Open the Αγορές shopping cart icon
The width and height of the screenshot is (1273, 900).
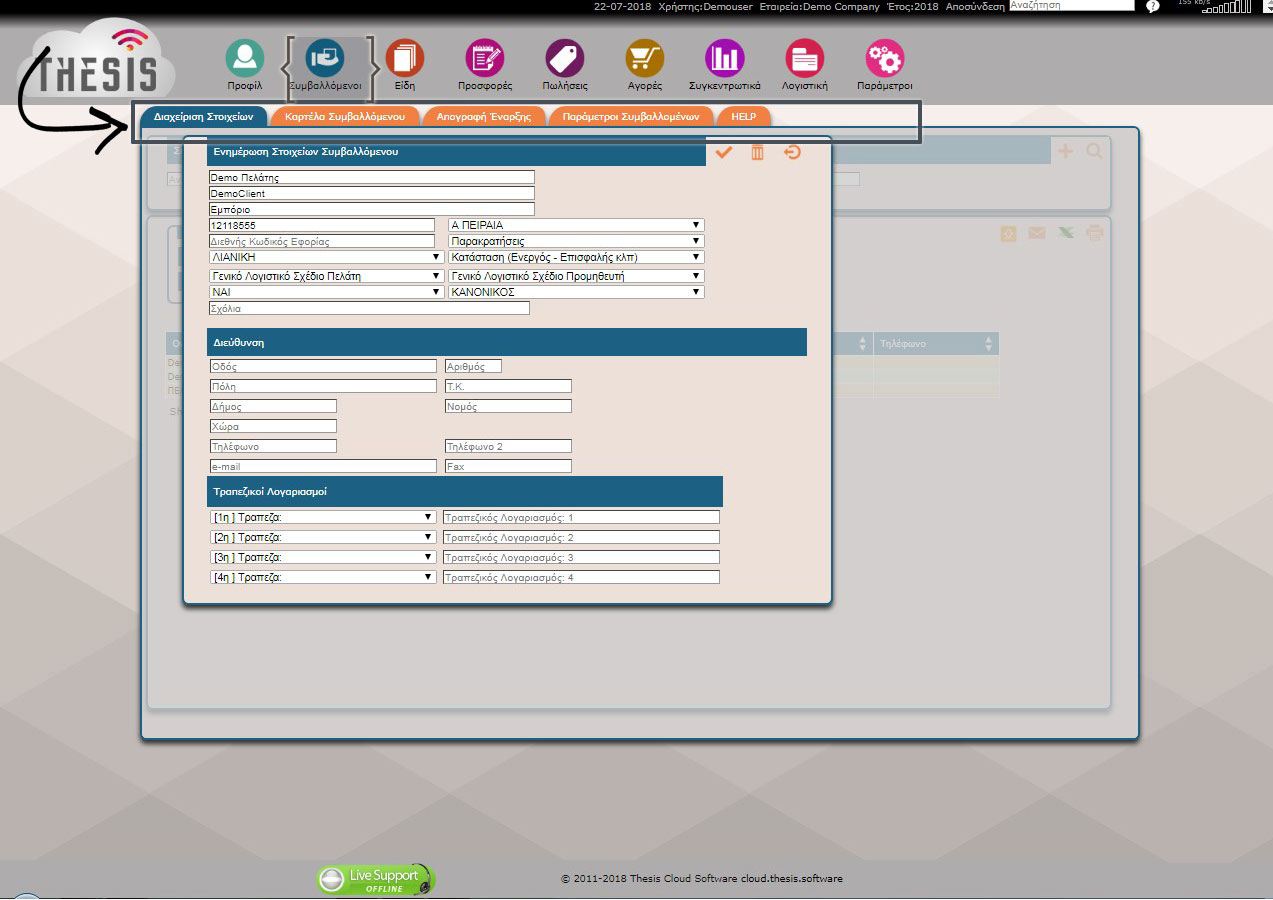645,59
